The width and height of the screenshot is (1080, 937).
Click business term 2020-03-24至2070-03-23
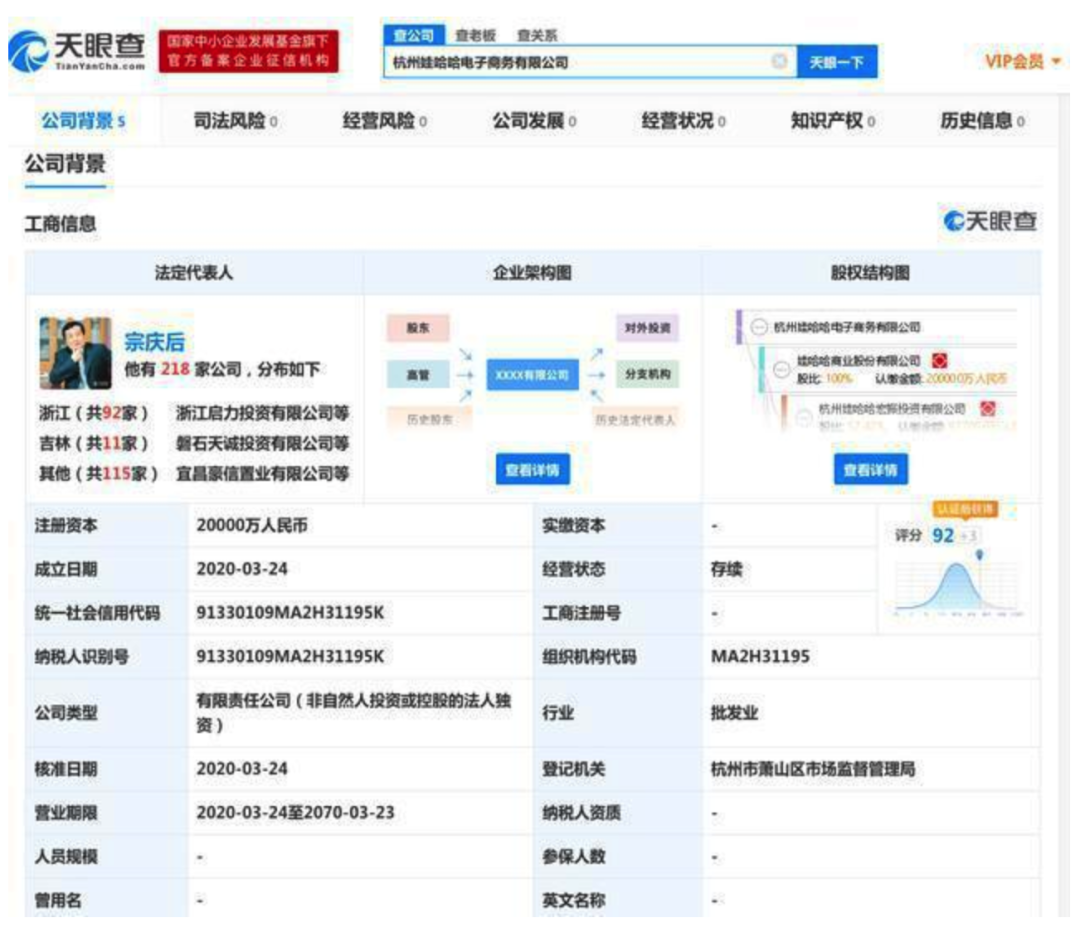(x=295, y=813)
